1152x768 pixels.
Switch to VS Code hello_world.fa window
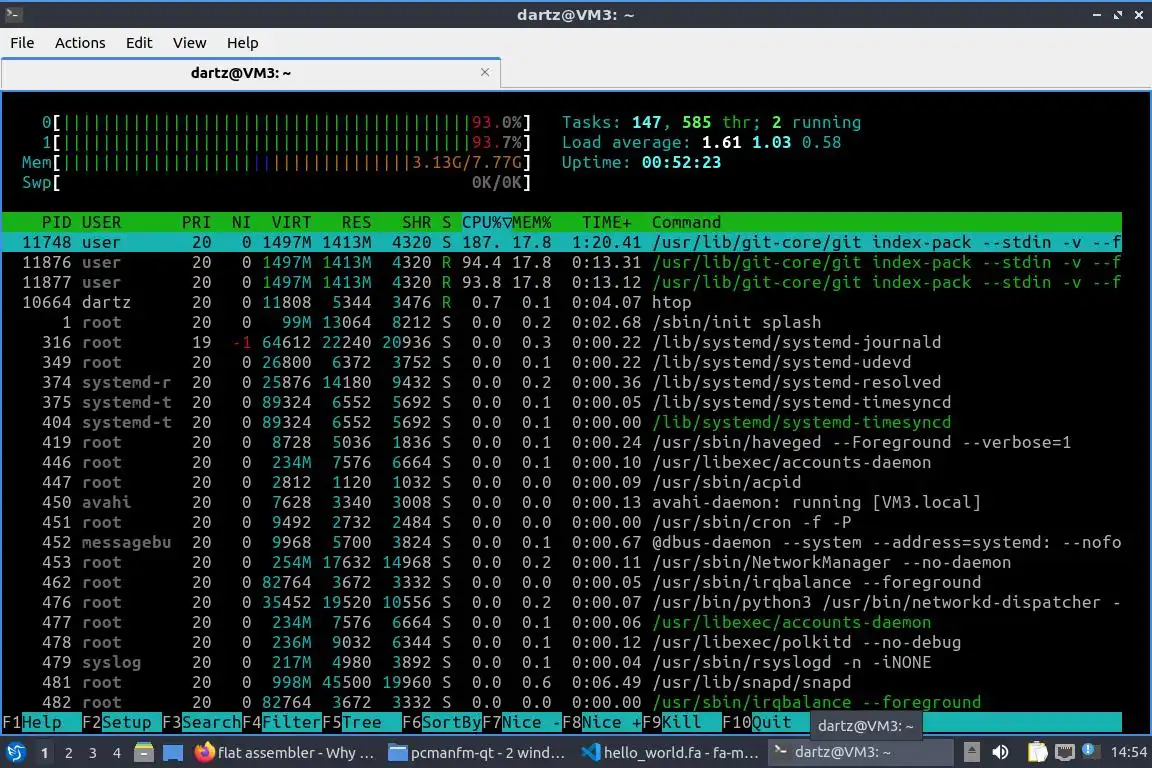(x=670, y=753)
